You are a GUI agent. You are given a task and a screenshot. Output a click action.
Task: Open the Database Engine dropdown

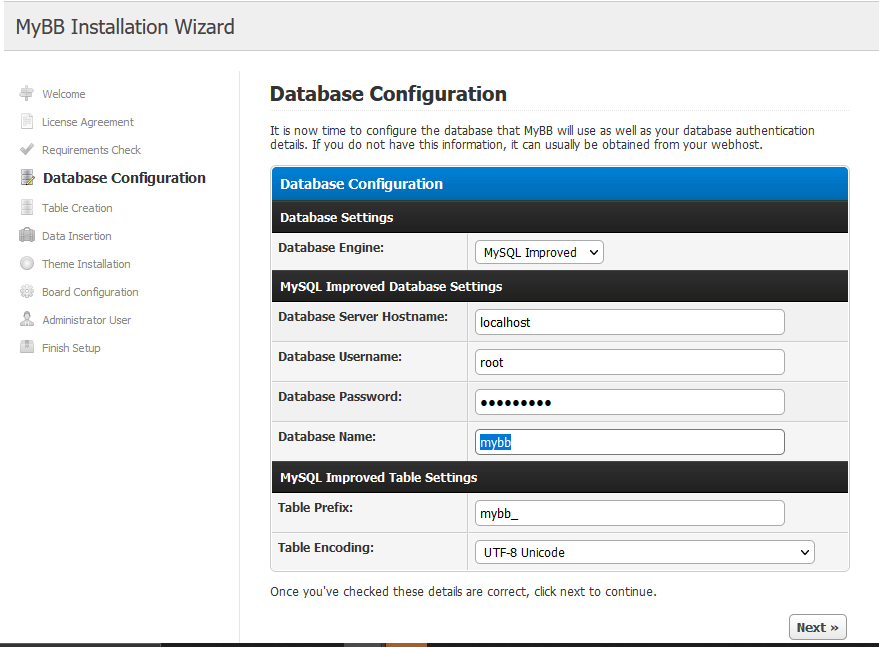tap(539, 253)
